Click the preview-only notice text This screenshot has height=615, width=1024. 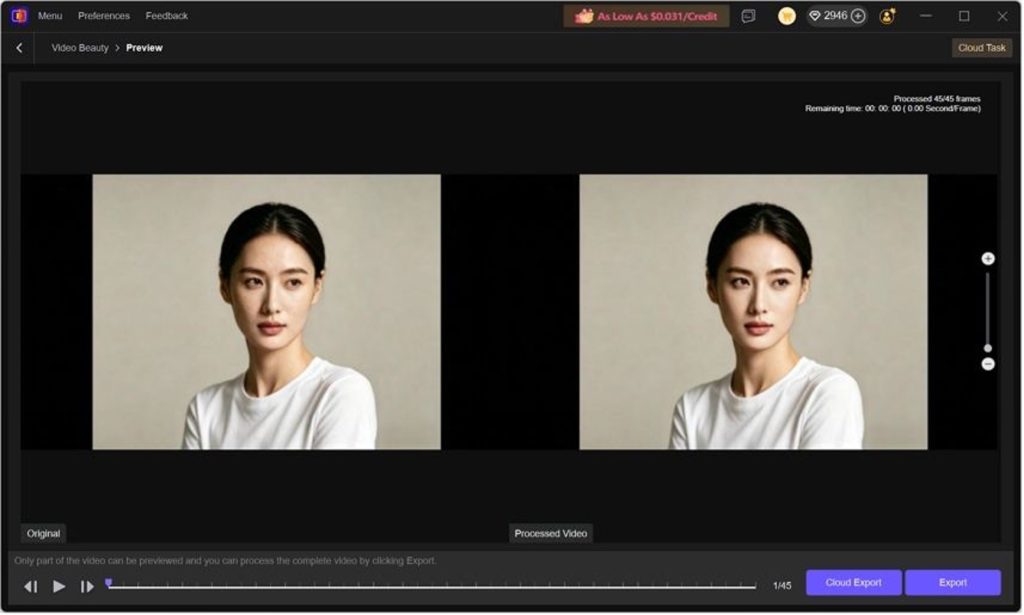click(225, 561)
